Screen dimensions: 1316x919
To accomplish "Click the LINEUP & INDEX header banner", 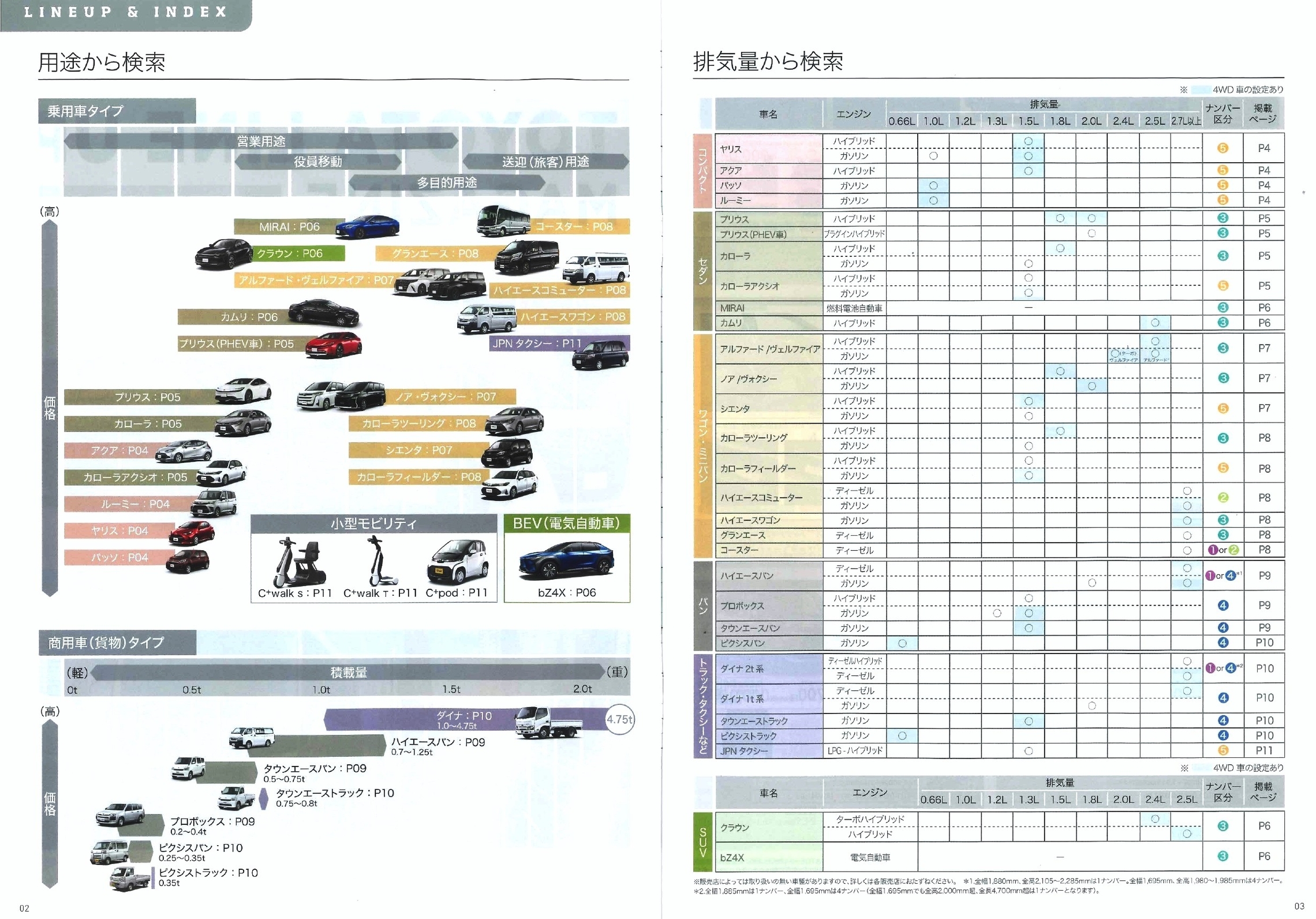I will (125, 14).
